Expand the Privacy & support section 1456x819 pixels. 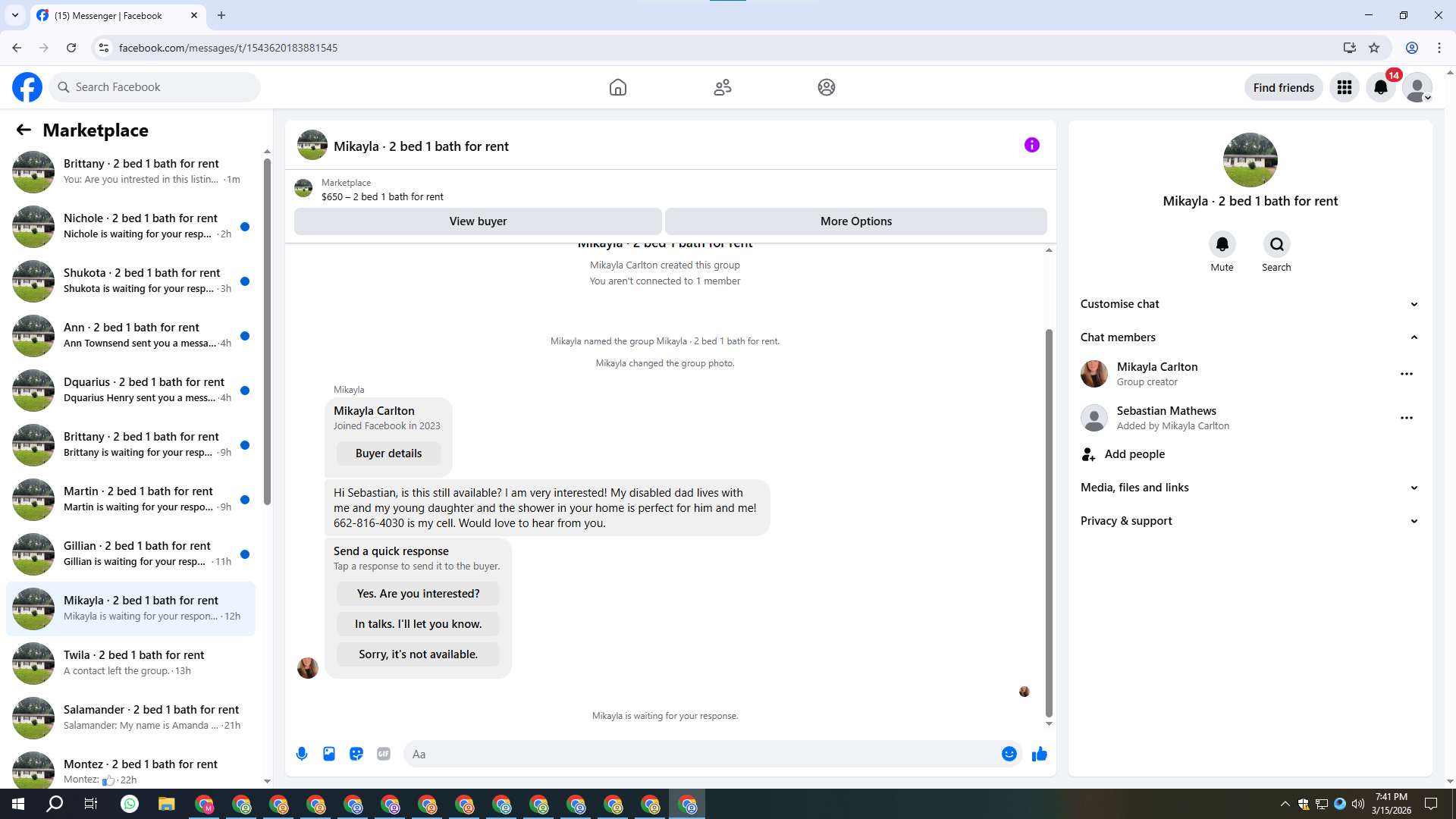[1250, 521]
